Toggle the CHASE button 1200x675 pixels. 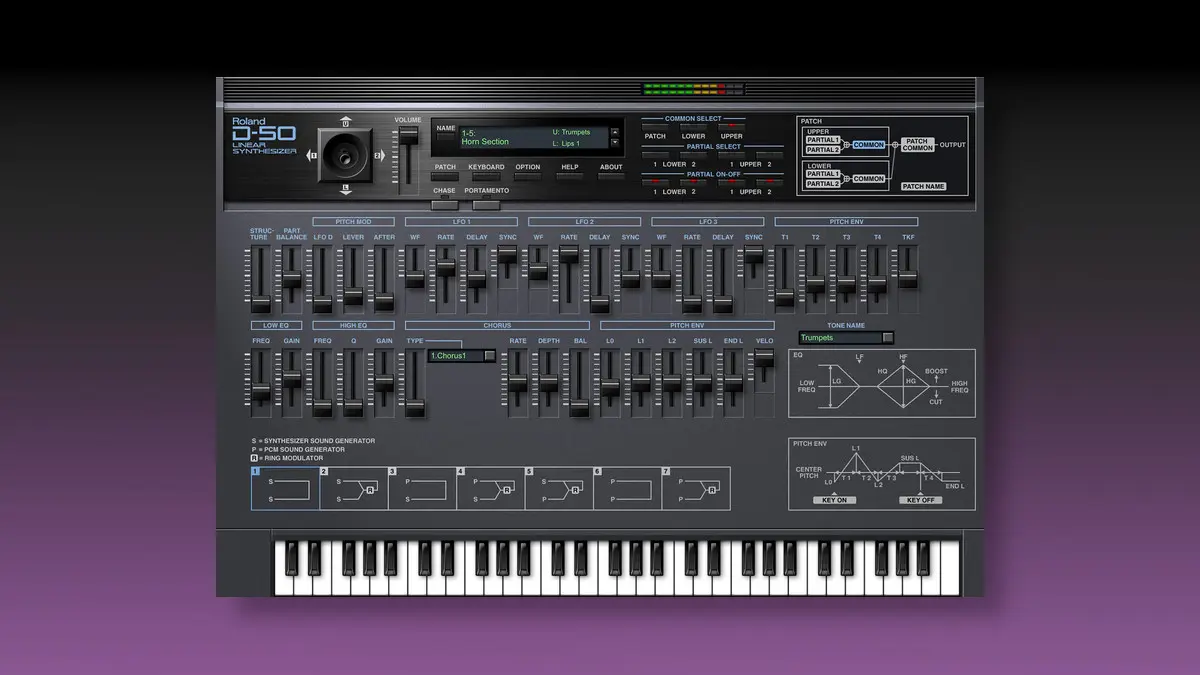[x=444, y=204]
